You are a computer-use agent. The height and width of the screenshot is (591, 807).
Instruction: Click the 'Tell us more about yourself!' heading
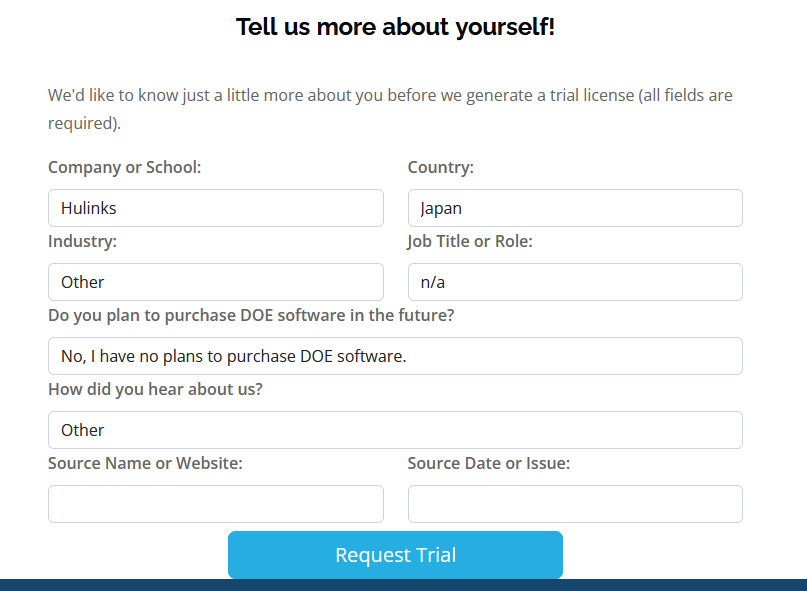click(395, 27)
